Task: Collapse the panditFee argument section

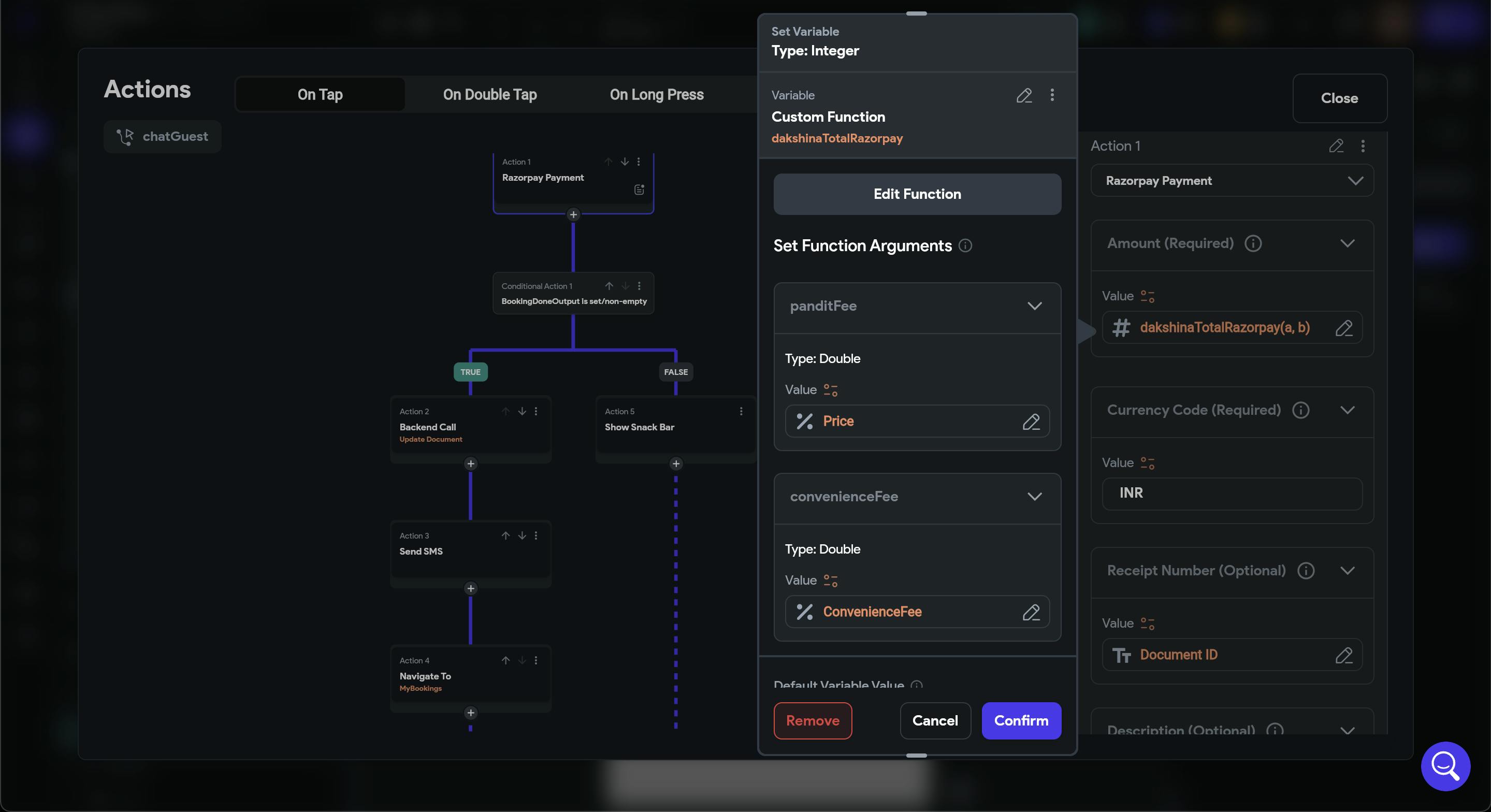Action: click(x=1034, y=306)
